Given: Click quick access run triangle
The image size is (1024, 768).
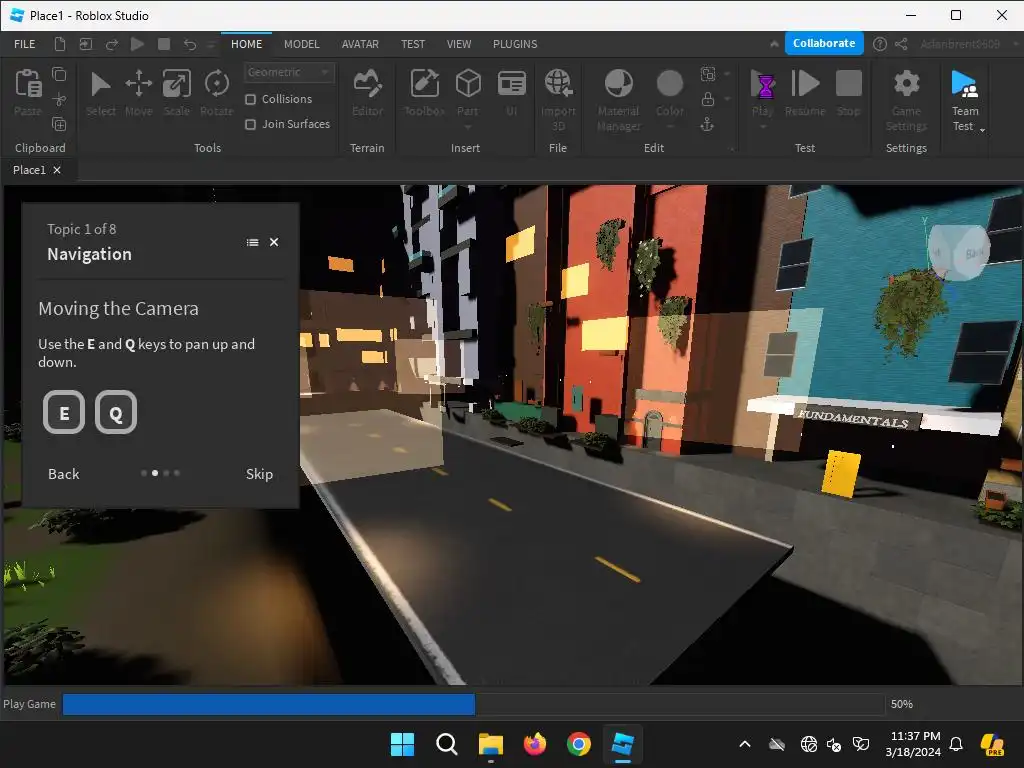Looking at the screenshot, I should click(x=137, y=44).
